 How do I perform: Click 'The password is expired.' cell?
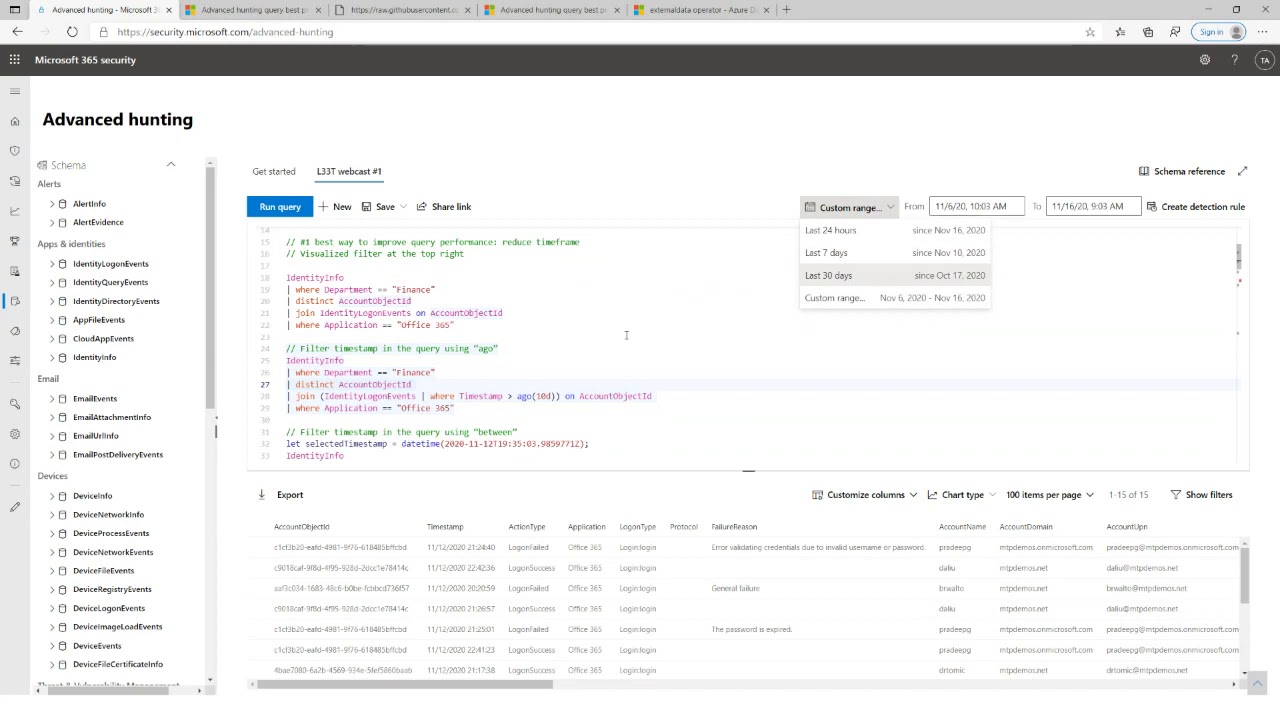click(x=752, y=629)
